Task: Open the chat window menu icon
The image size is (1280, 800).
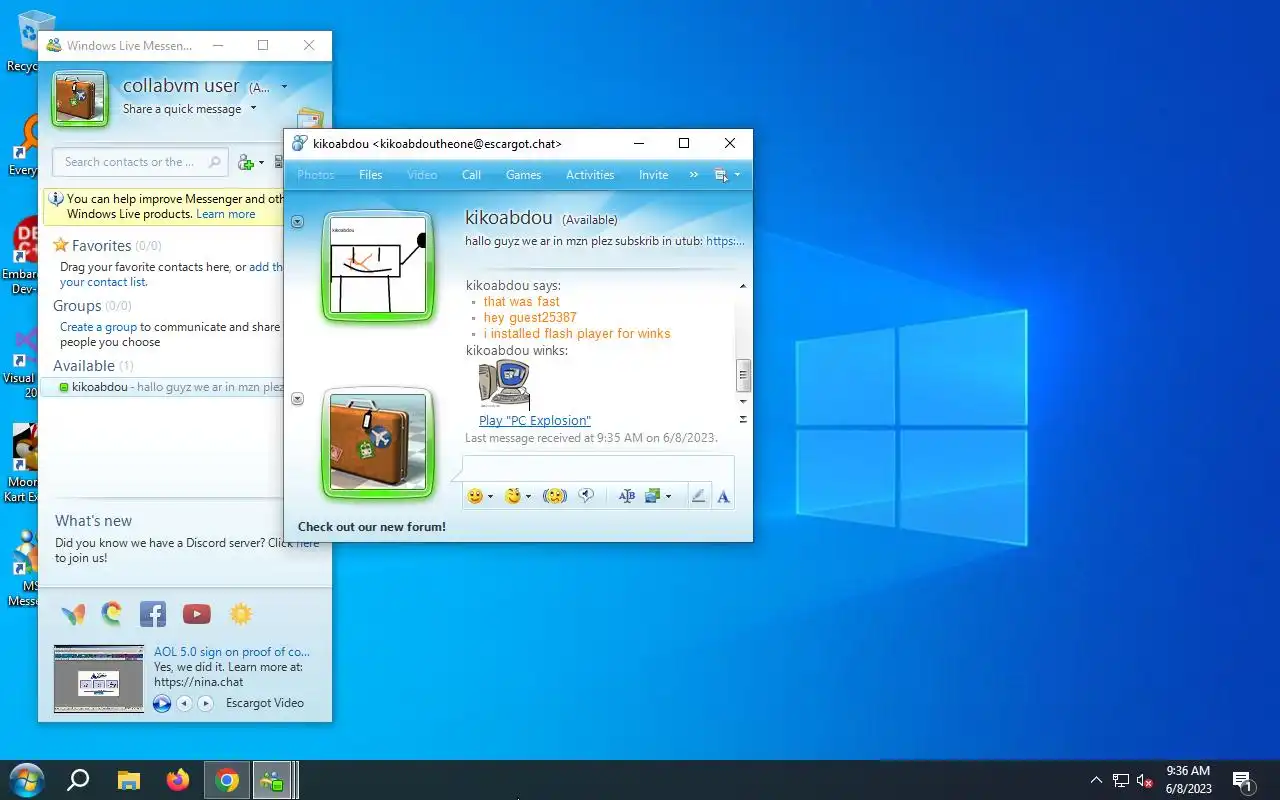Action: (x=721, y=175)
